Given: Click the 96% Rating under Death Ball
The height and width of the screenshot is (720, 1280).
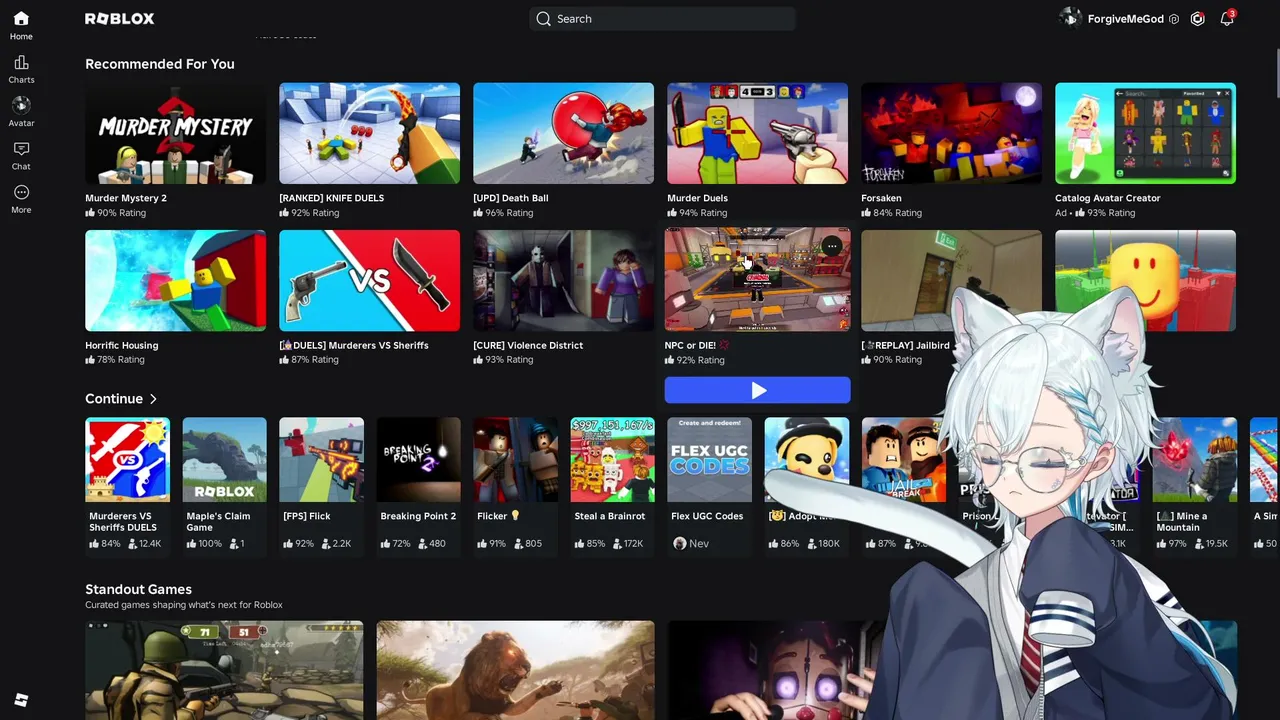Looking at the screenshot, I should pyautogui.click(x=510, y=213).
